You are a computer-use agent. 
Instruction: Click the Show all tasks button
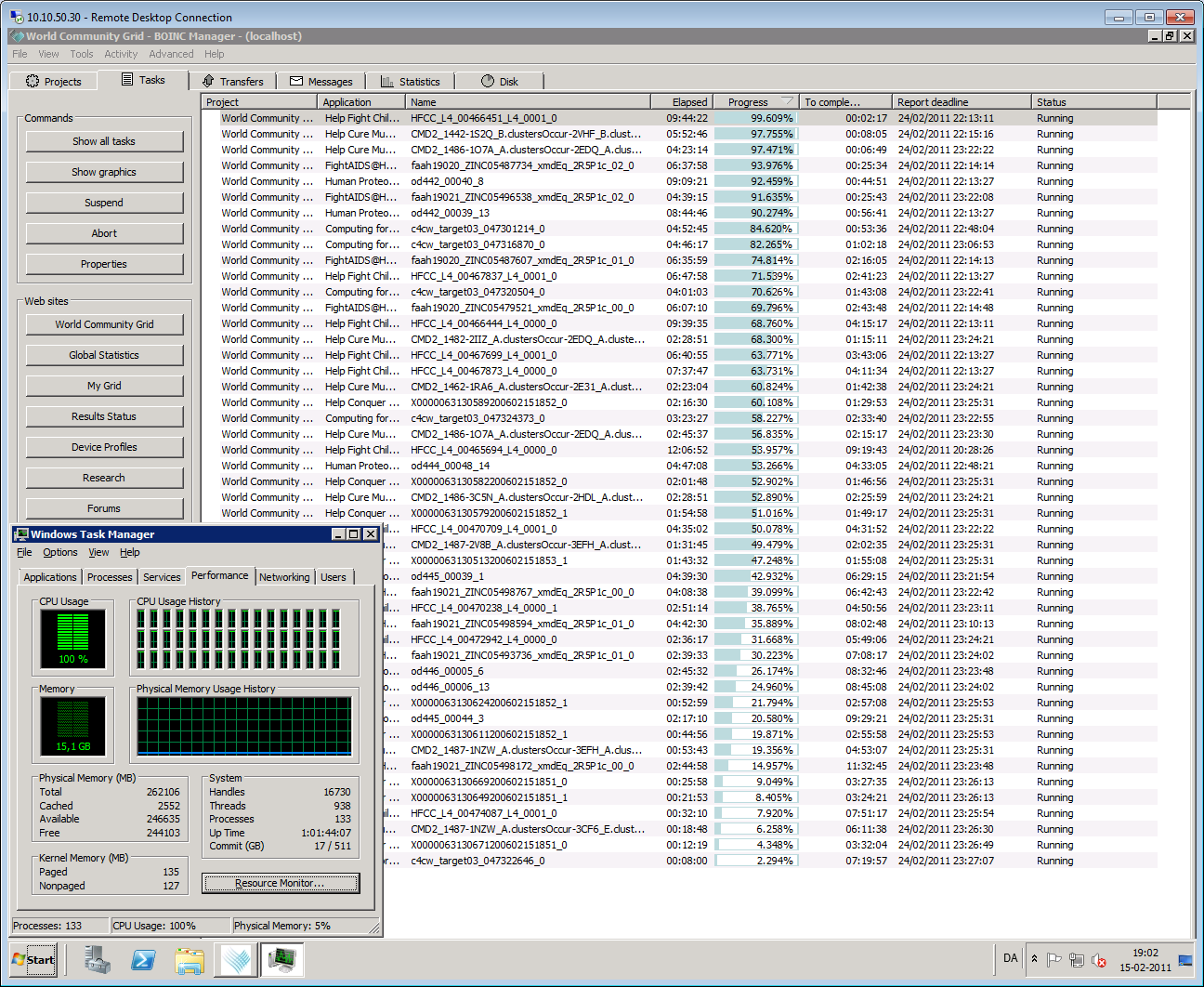click(x=104, y=141)
